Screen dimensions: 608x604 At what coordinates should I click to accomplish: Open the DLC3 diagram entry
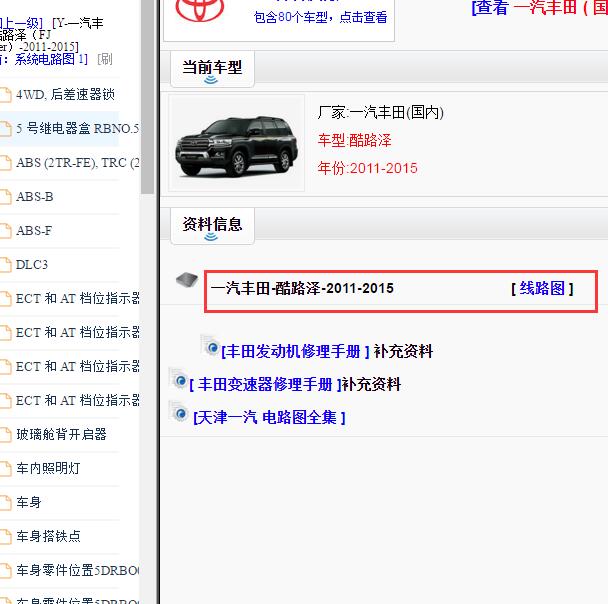[32, 265]
